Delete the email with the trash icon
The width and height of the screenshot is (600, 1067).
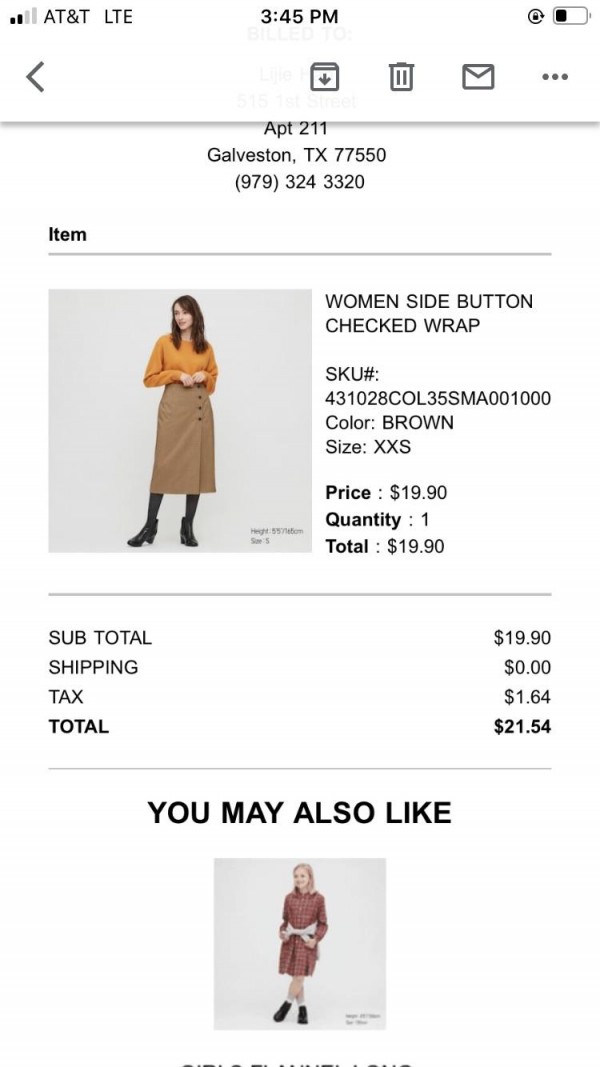tap(401, 76)
